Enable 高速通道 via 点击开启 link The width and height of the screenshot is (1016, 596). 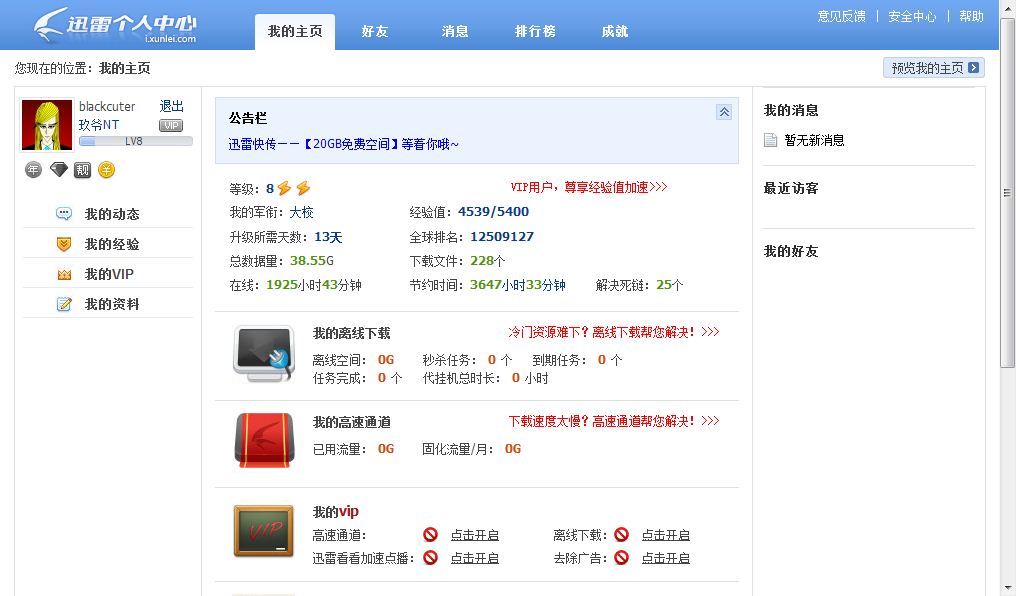pyautogui.click(x=475, y=535)
